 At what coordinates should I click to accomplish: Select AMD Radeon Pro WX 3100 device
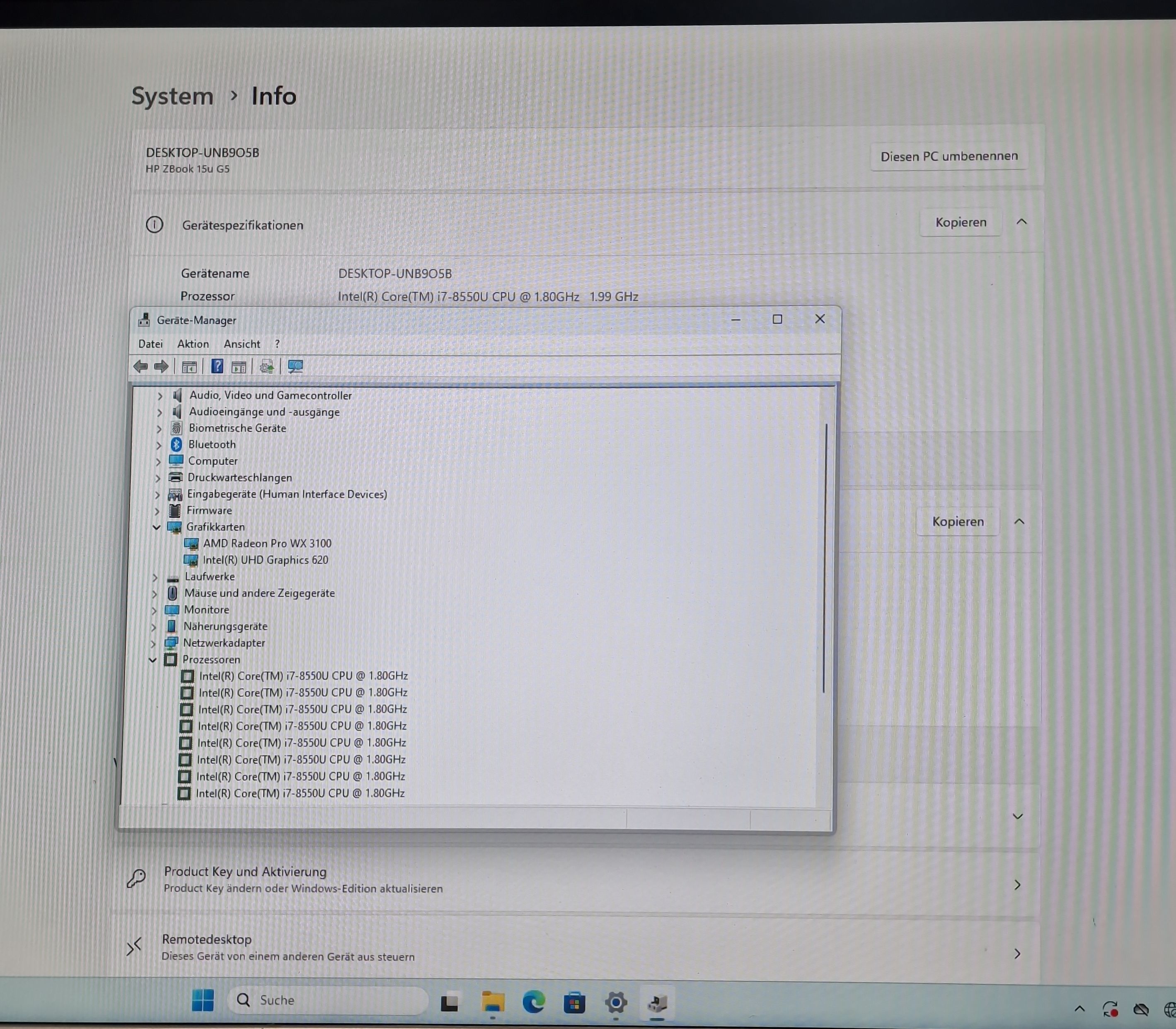pos(267,543)
